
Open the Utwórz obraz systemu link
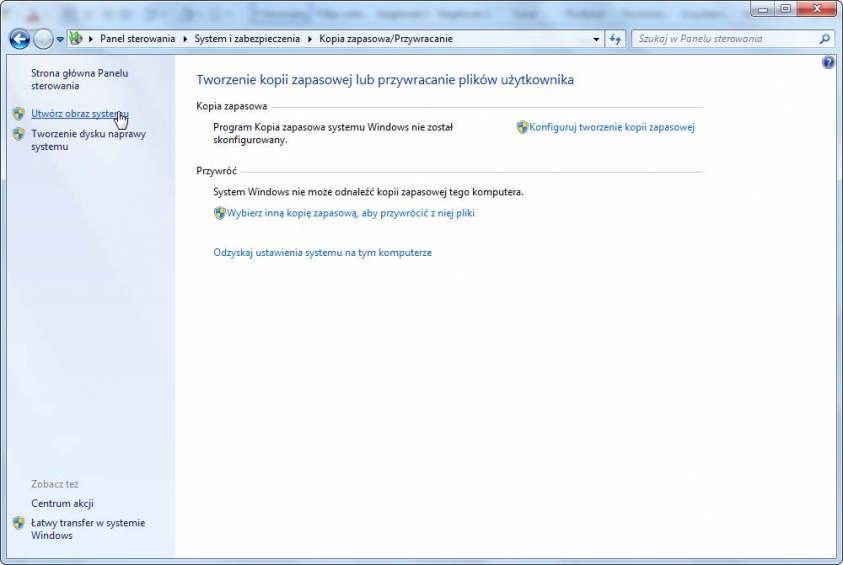click(x=76, y=114)
